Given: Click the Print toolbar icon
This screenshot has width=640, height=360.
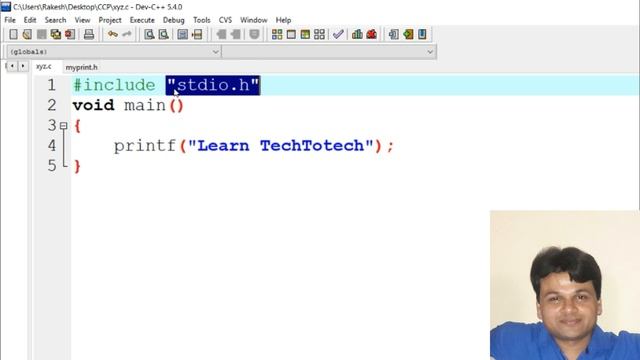Looking at the screenshot, I should click(x=89, y=34).
